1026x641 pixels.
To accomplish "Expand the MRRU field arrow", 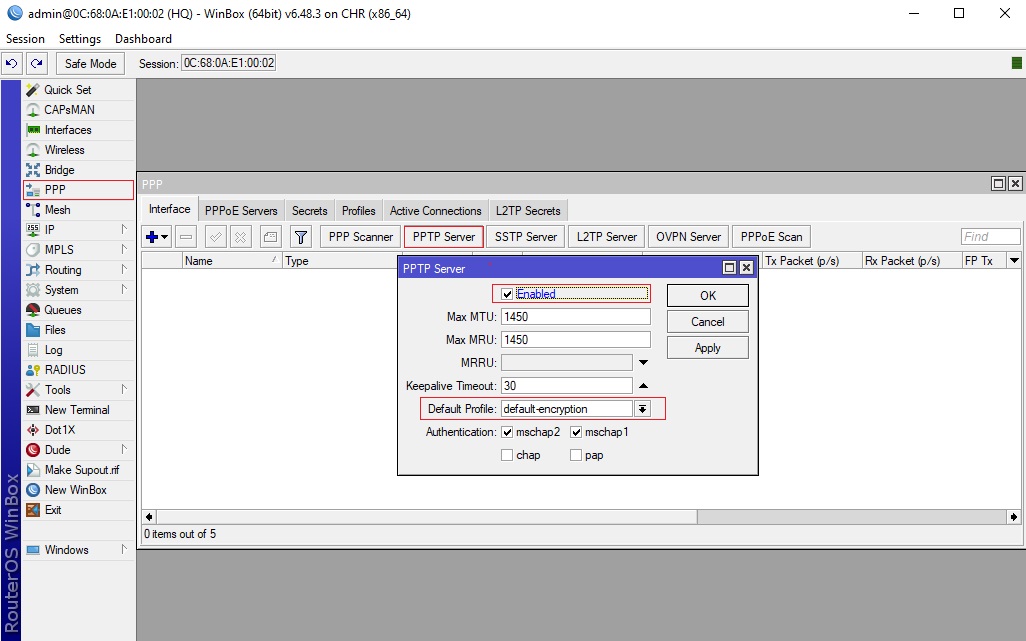I will [x=643, y=362].
